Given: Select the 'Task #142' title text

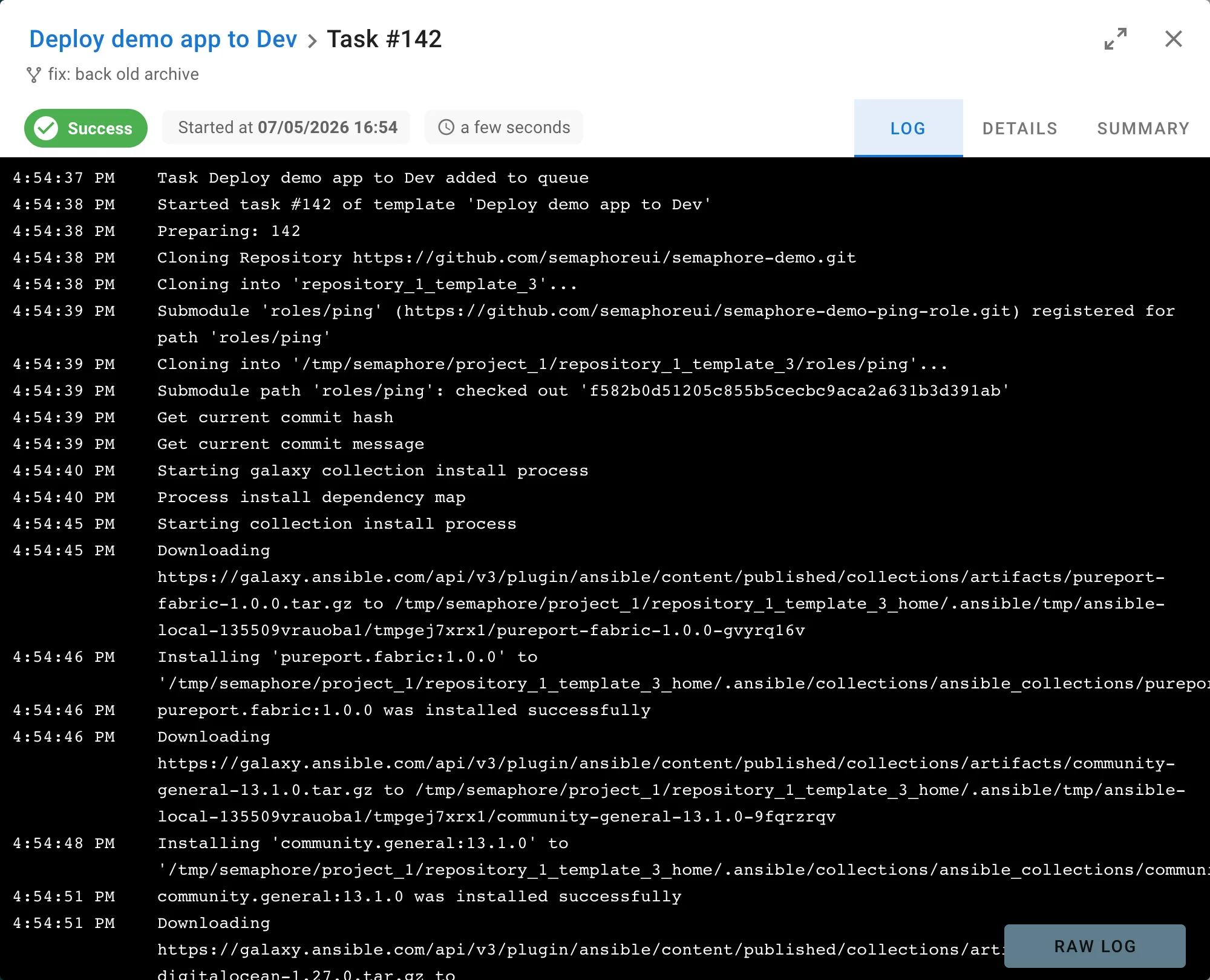Looking at the screenshot, I should (384, 39).
